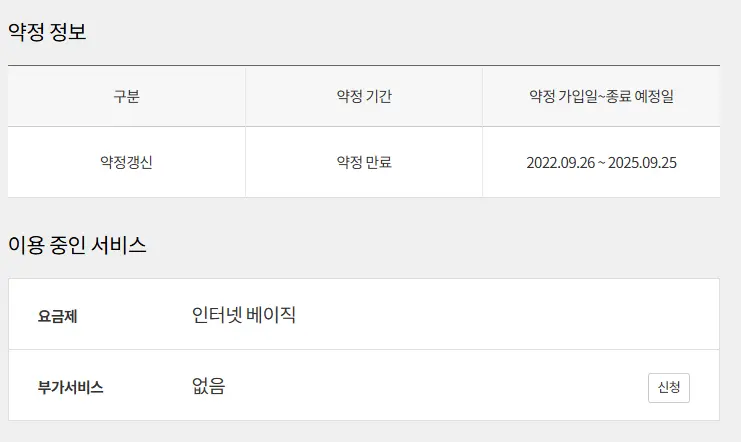Image resolution: width=741 pixels, height=442 pixels.
Task: Click 서비스 in the 이용 중인 서비스 heading
Action: (x=120, y=245)
